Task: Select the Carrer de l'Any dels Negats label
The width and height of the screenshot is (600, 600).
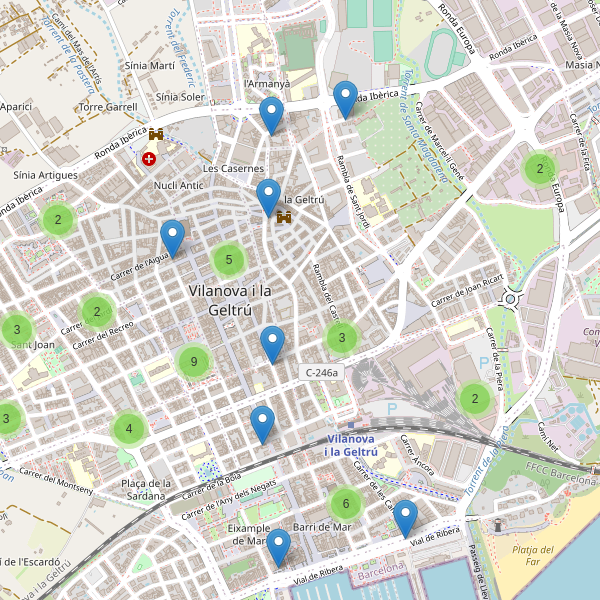Action: (x=229, y=501)
